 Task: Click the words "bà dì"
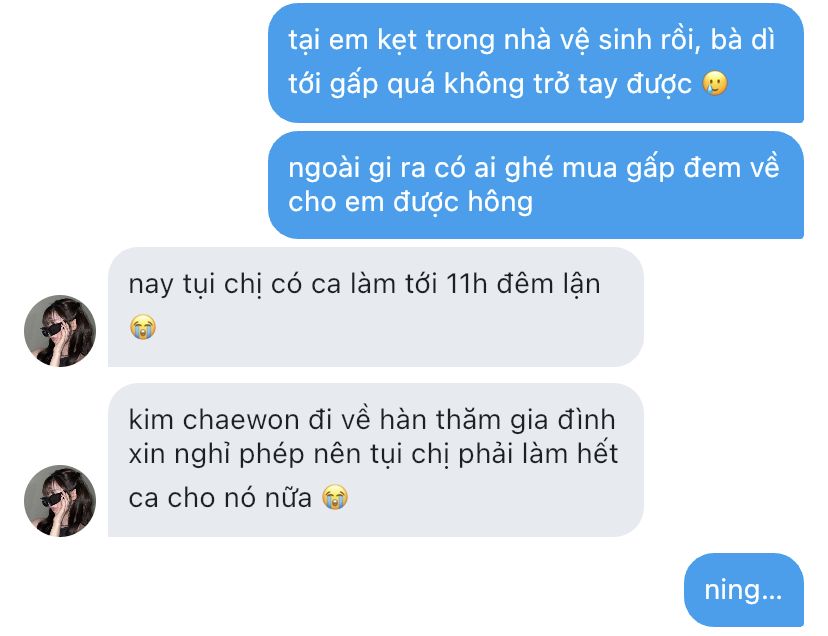point(743,40)
